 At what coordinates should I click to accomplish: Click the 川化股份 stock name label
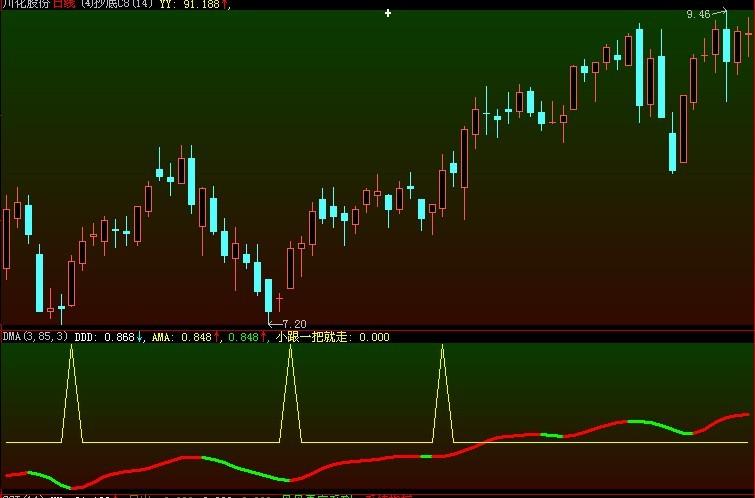(26, 5)
